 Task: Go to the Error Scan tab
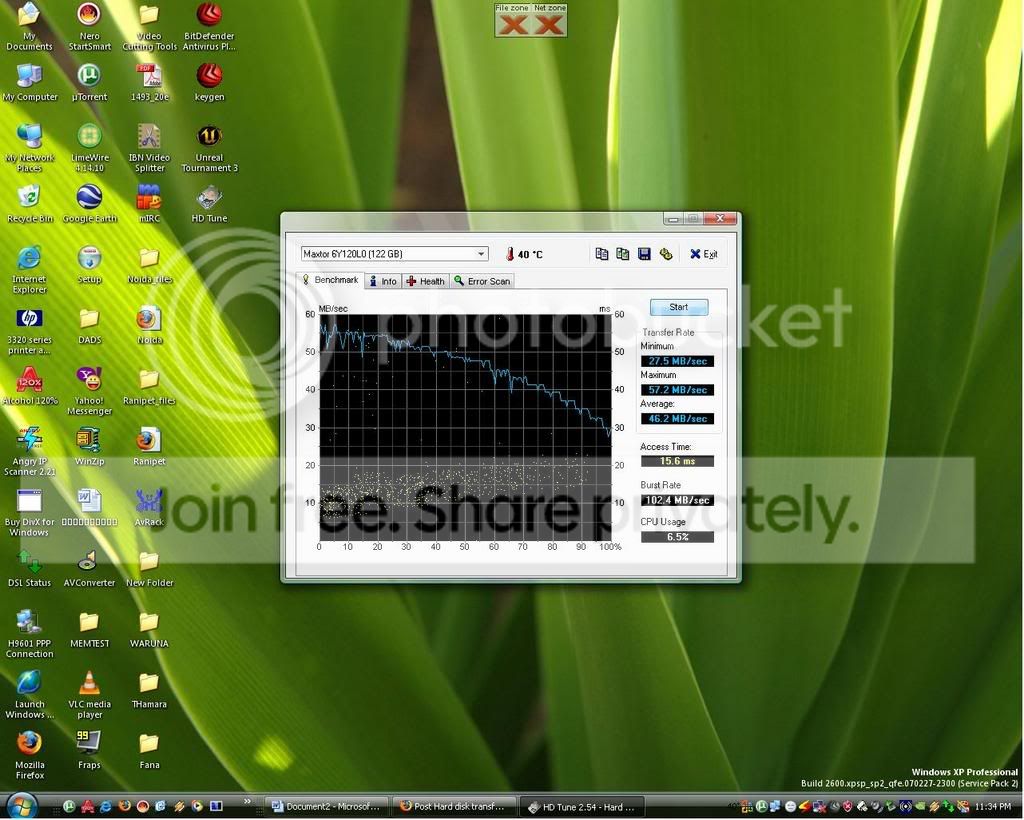coord(483,281)
